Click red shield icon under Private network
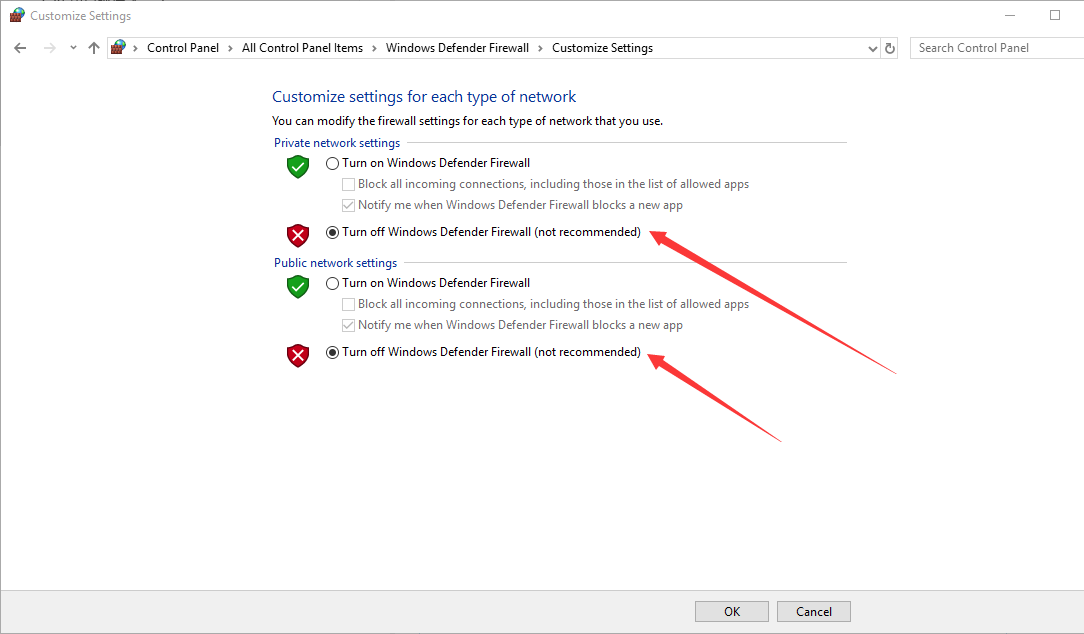Viewport: 1084px width, 634px height. click(x=298, y=236)
